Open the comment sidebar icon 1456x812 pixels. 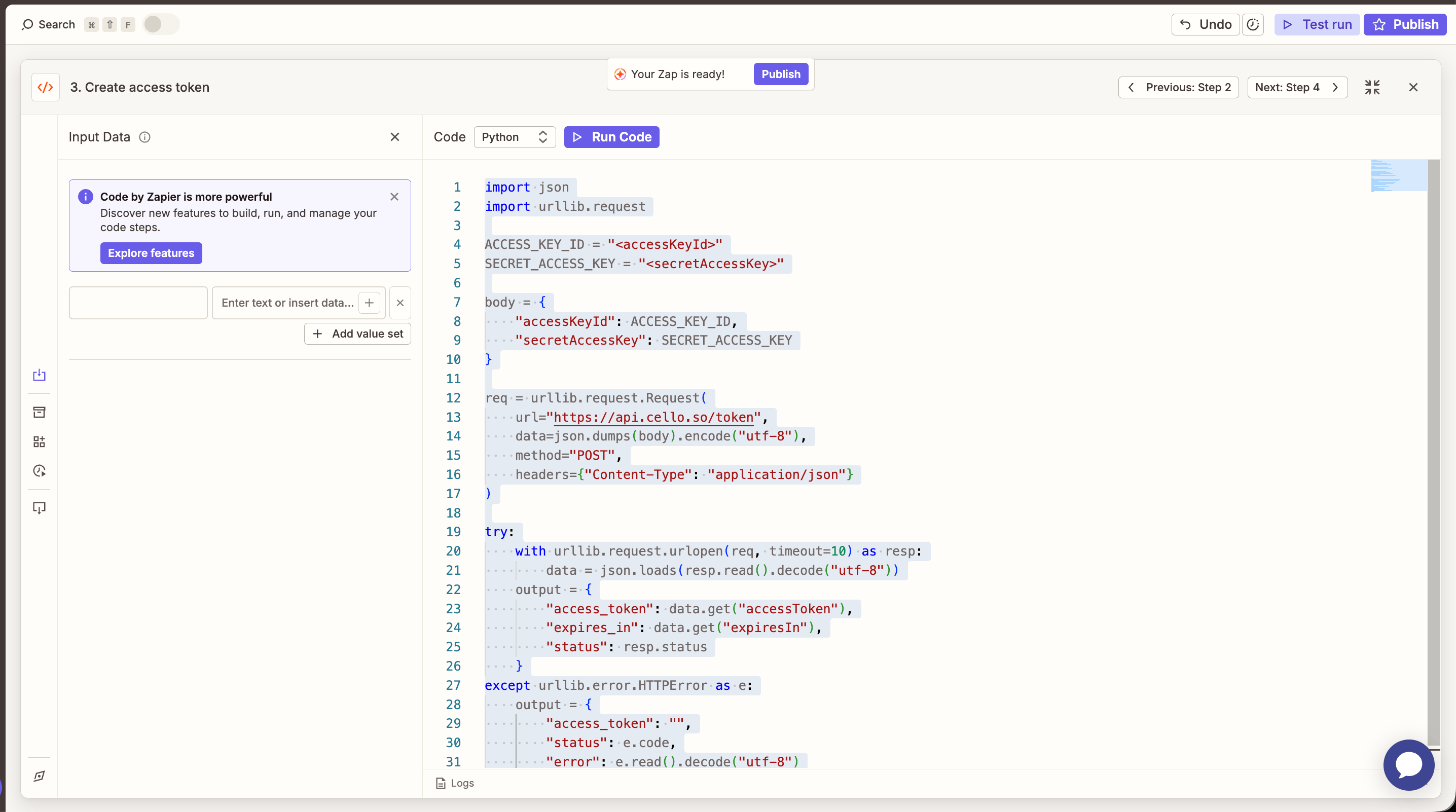(39, 508)
